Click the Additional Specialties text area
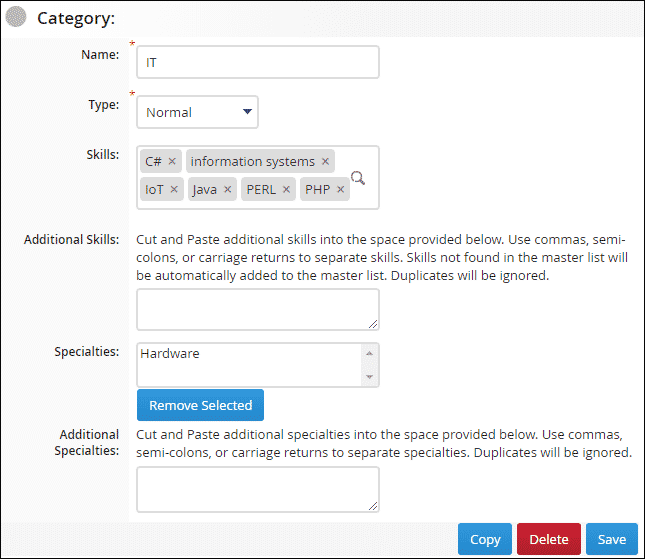This screenshot has width=645, height=559. point(258,489)
